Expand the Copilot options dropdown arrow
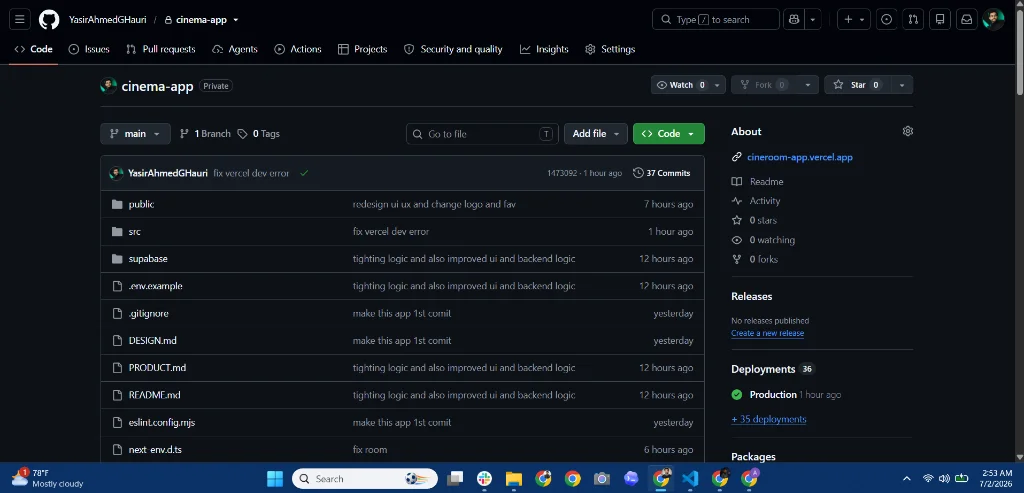The image size is (1024, 493). tap(812, 20)
